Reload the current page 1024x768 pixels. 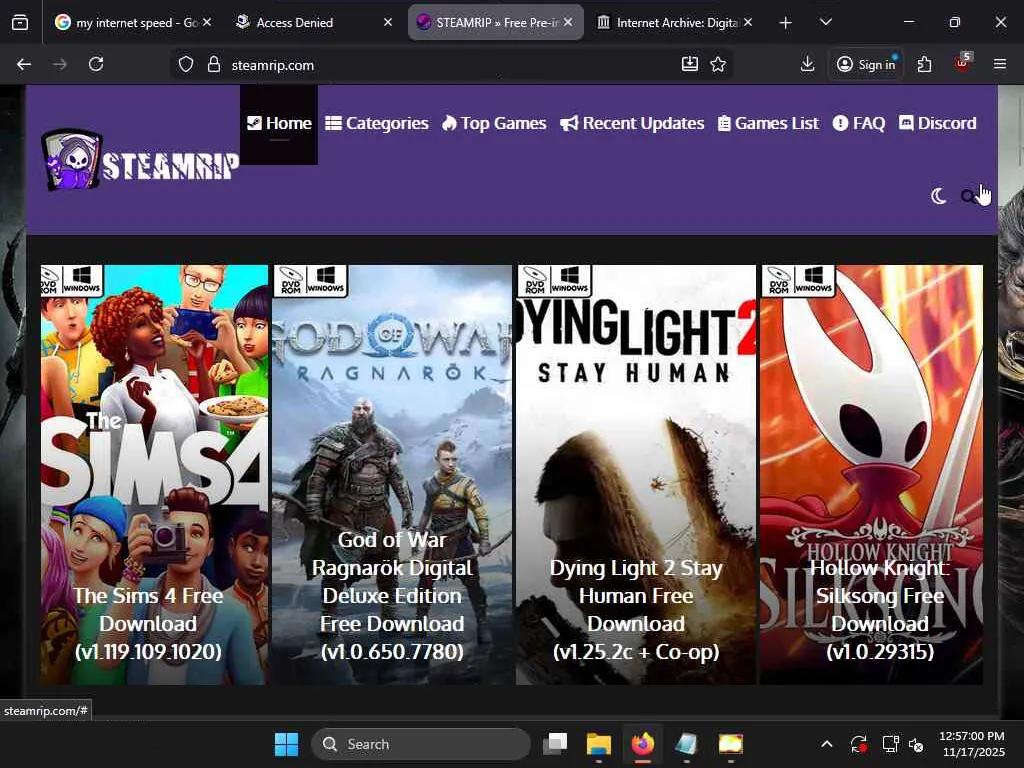96,64
